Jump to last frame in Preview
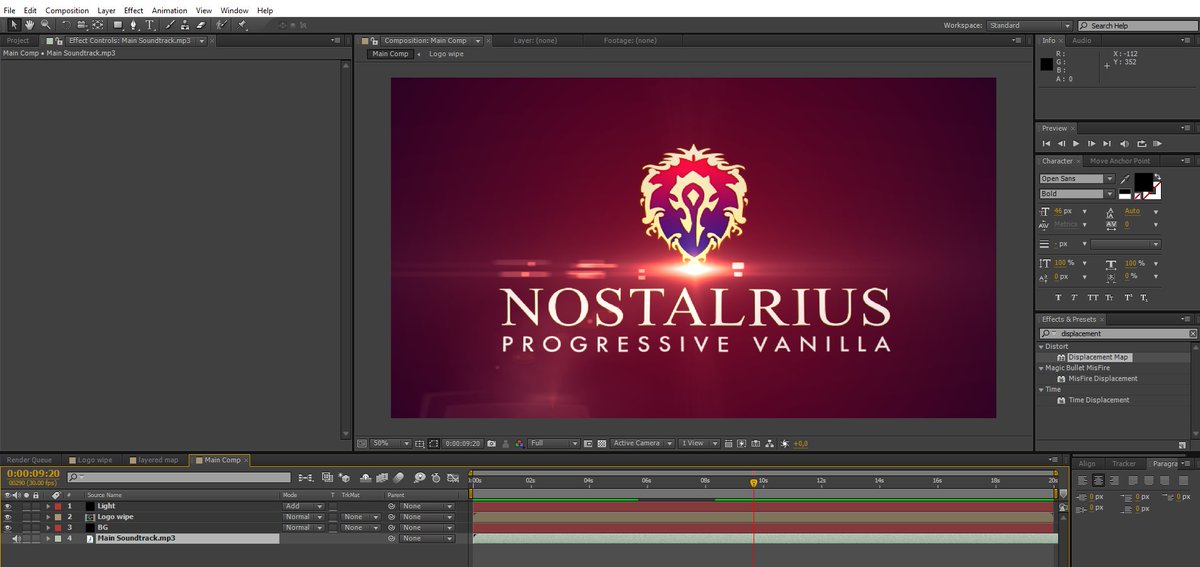The height and width of the screenshot is (567, 1200). pos(1107,144)
